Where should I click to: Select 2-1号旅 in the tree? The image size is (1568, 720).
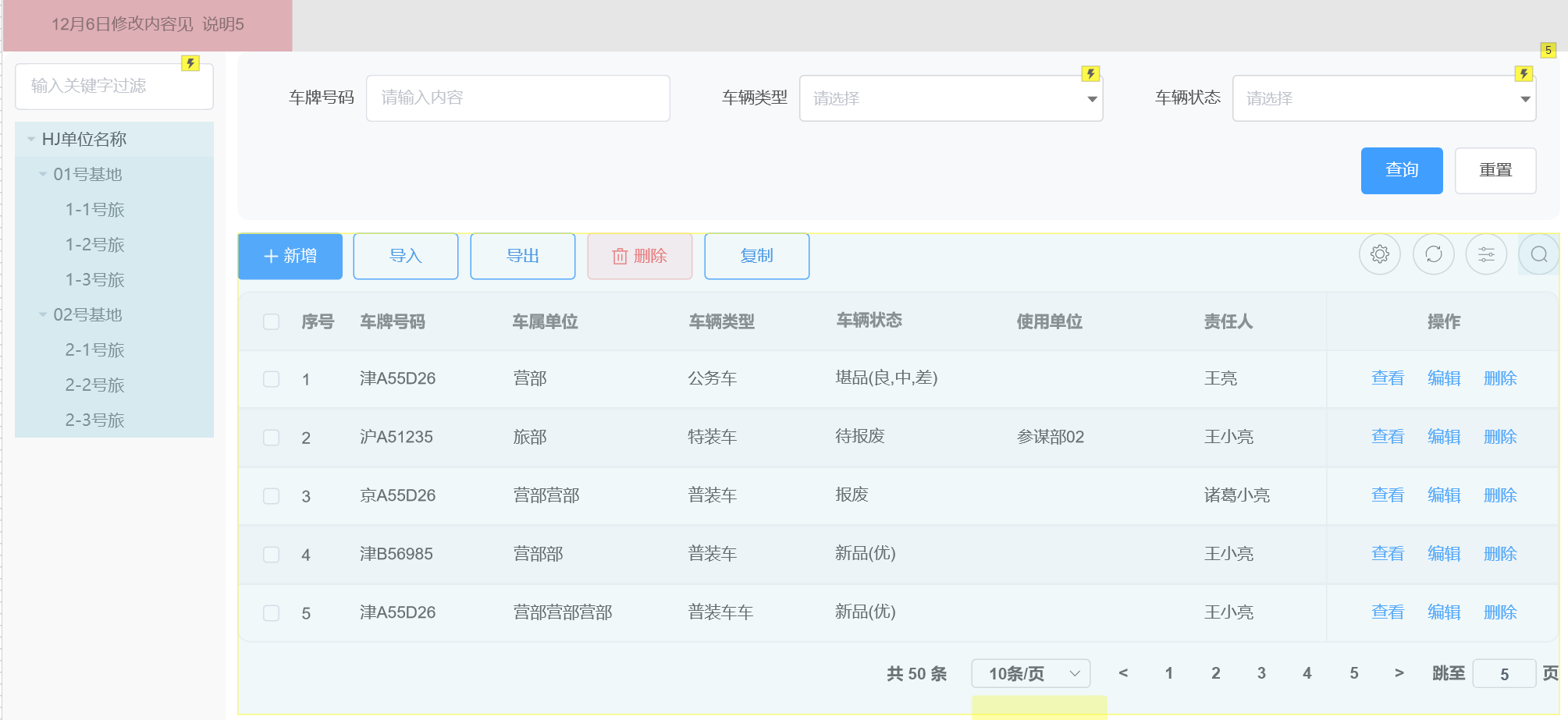coord(95,350)
